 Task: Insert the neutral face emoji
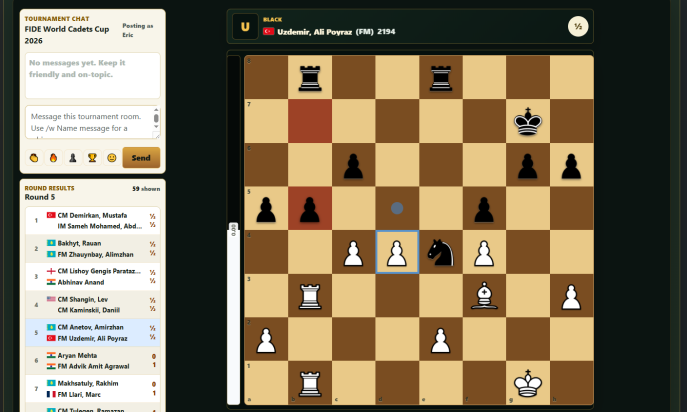(112, 158)
